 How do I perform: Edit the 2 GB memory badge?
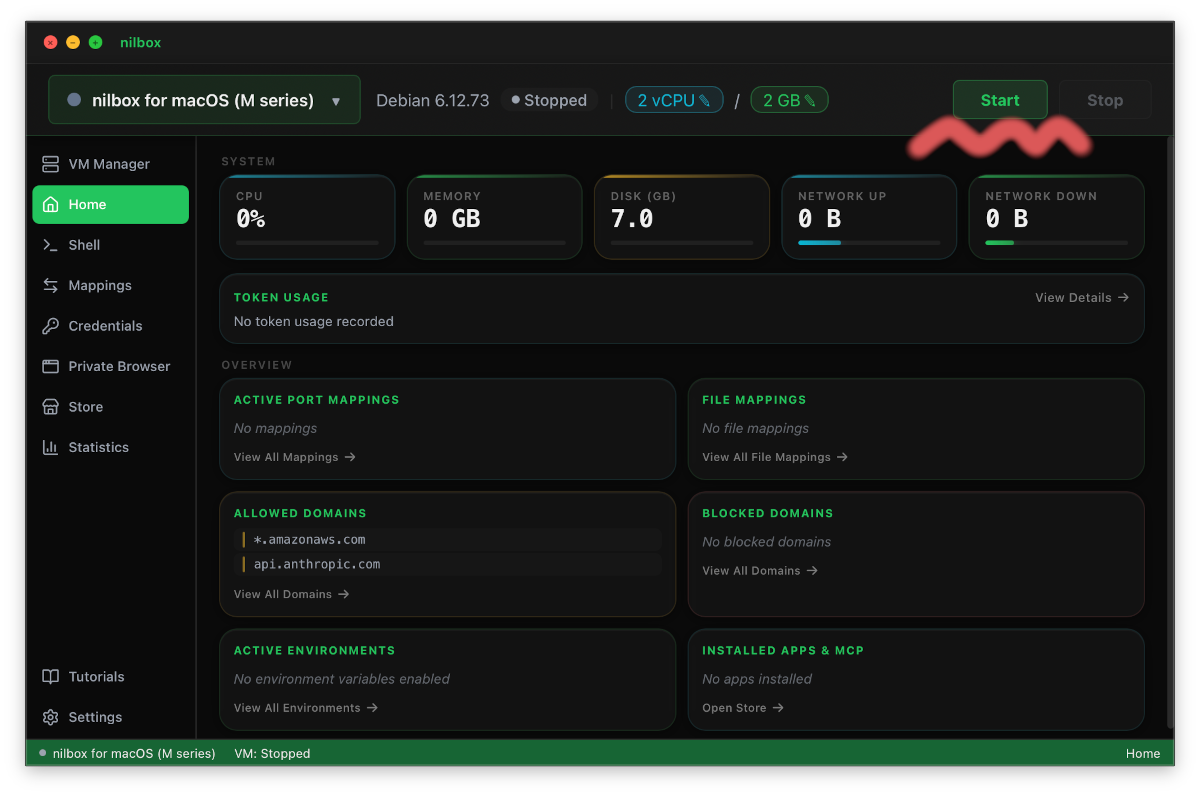click(x=788, y=100)
